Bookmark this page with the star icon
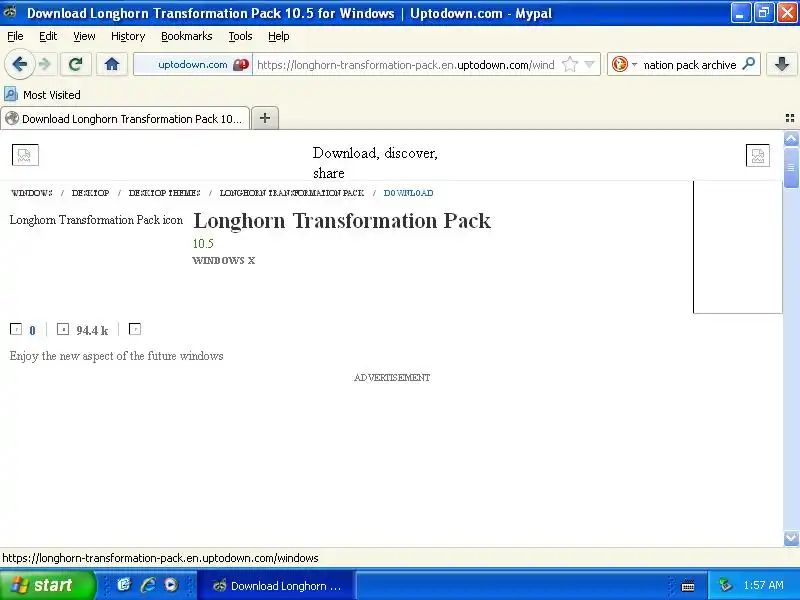 [569, 65]
